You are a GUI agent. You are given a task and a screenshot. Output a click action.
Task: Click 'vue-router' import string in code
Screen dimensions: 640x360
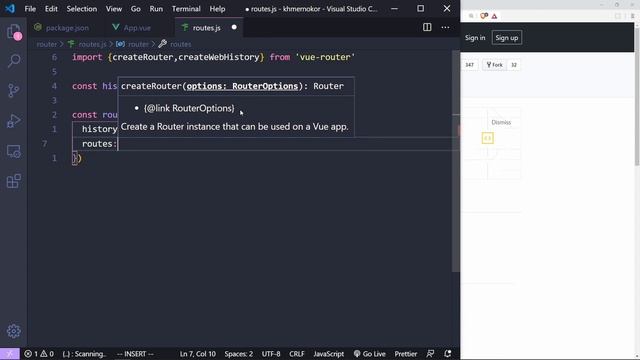(x=325, y=57)
